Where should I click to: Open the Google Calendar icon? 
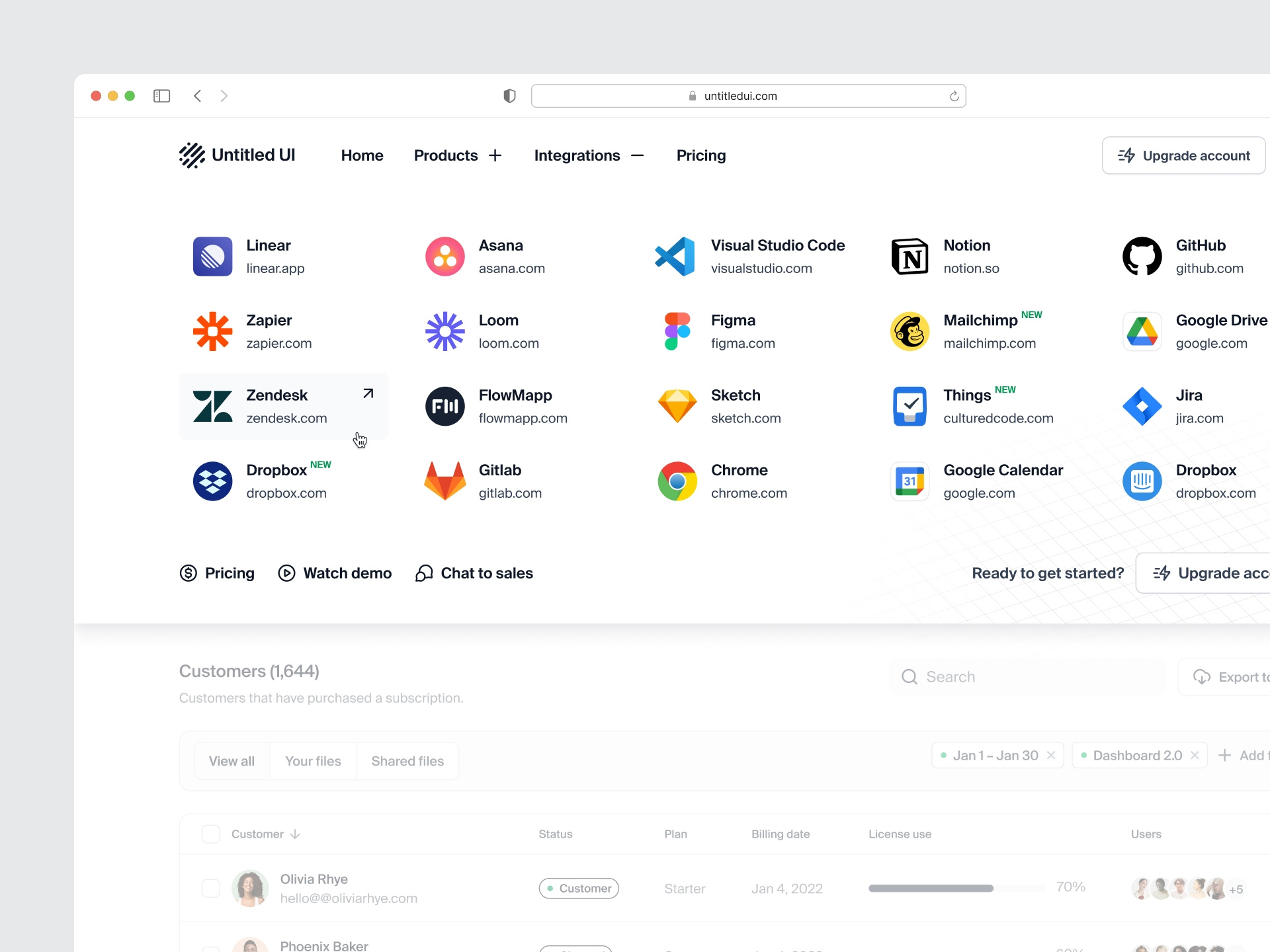pos(909,481)
